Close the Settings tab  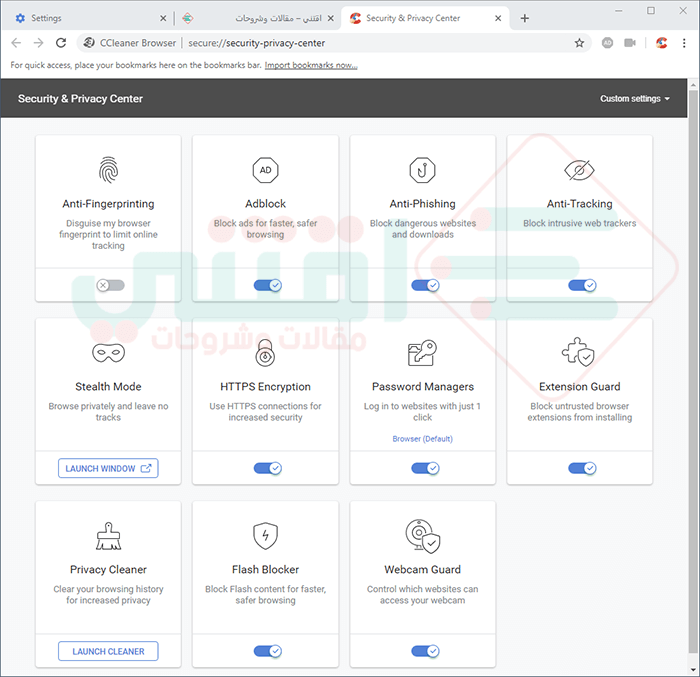click(x=163, y=18)
